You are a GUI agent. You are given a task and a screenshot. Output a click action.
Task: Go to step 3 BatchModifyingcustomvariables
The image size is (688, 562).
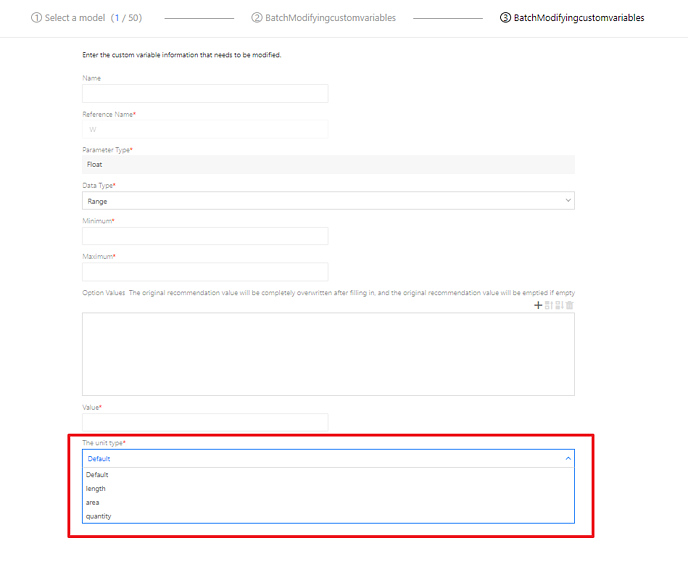tap(572, 18)
